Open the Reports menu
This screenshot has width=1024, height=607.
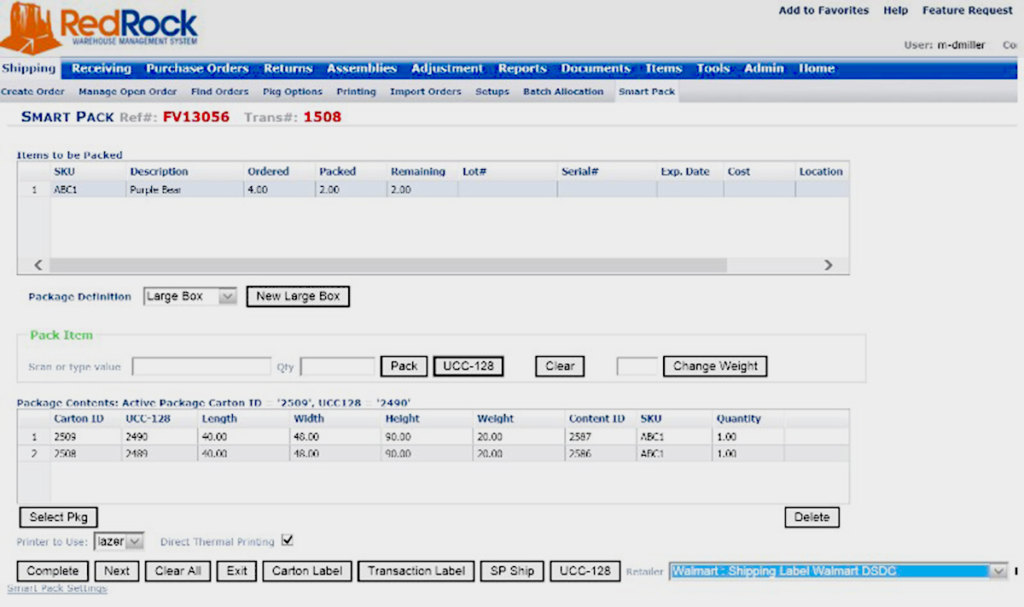coord(522,68)
